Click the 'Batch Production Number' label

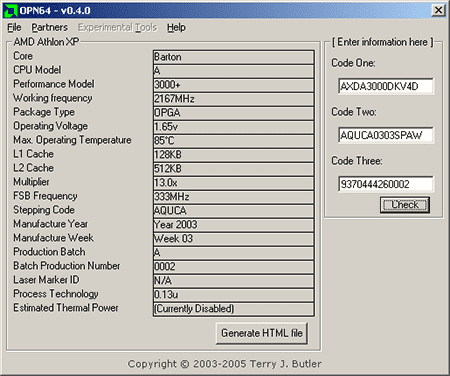click(x=67, y=266)
